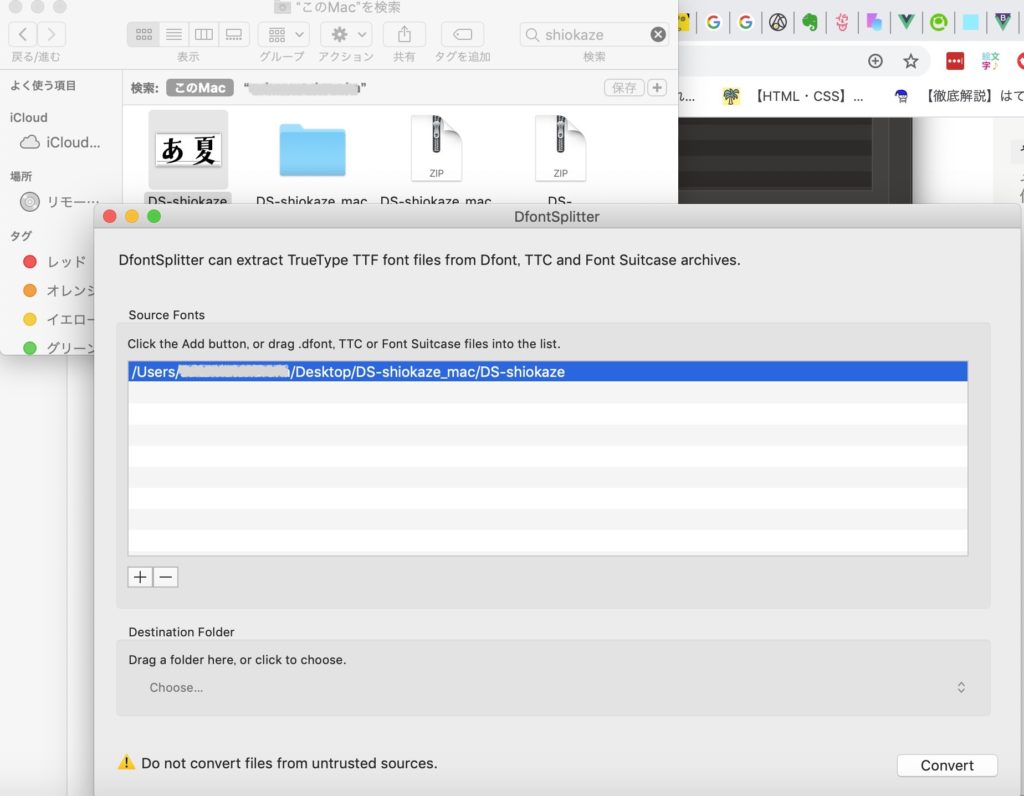Open the Finder action gear menu
1024x796 pixels.
pos(347,34)
